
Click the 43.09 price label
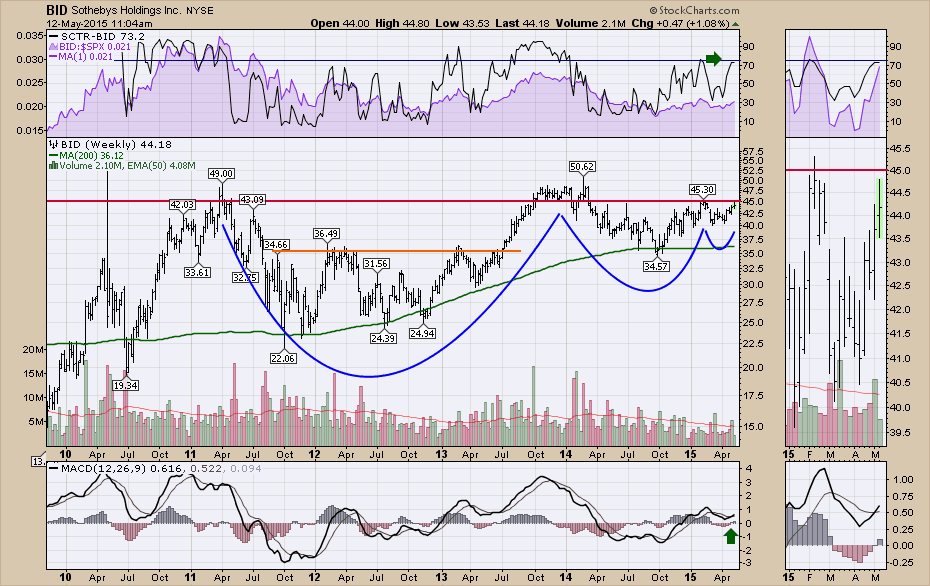tap(251, 200)
